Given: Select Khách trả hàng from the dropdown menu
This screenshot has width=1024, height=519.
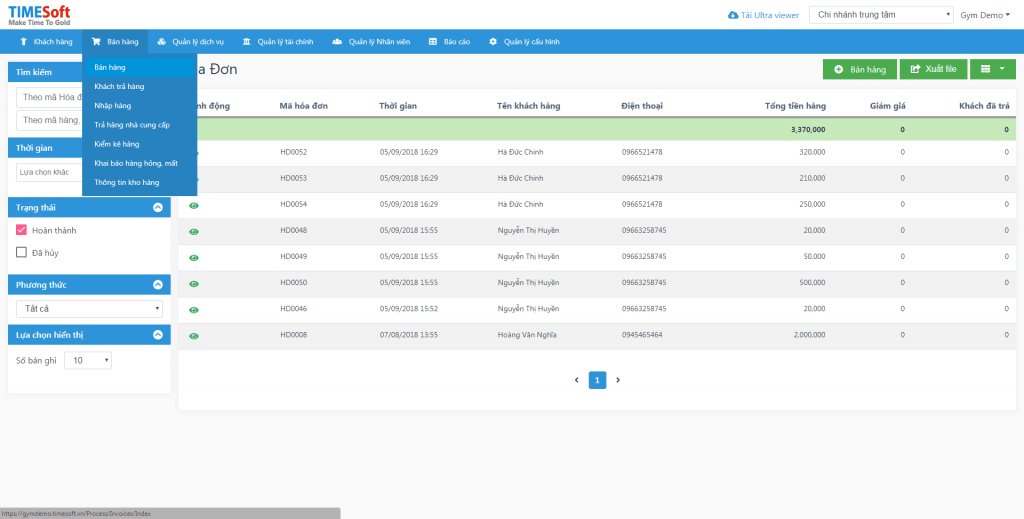Looking at the screenshot, I should tap(119, 87).
